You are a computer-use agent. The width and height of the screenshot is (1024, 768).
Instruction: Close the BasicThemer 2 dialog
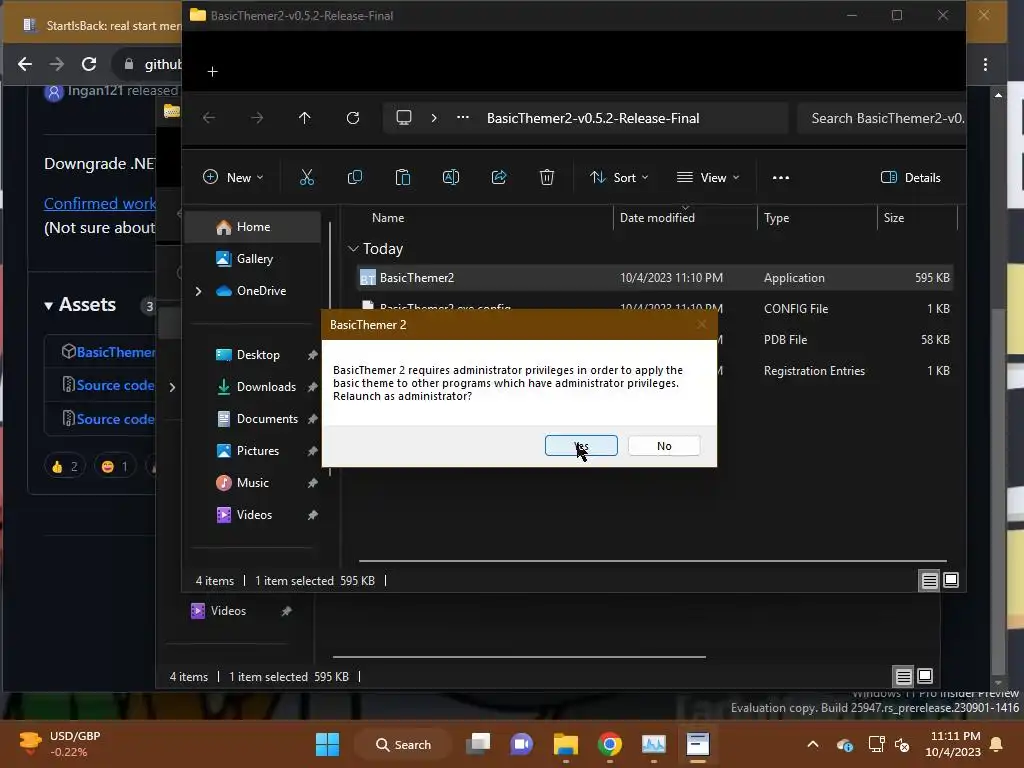point(702,324)
